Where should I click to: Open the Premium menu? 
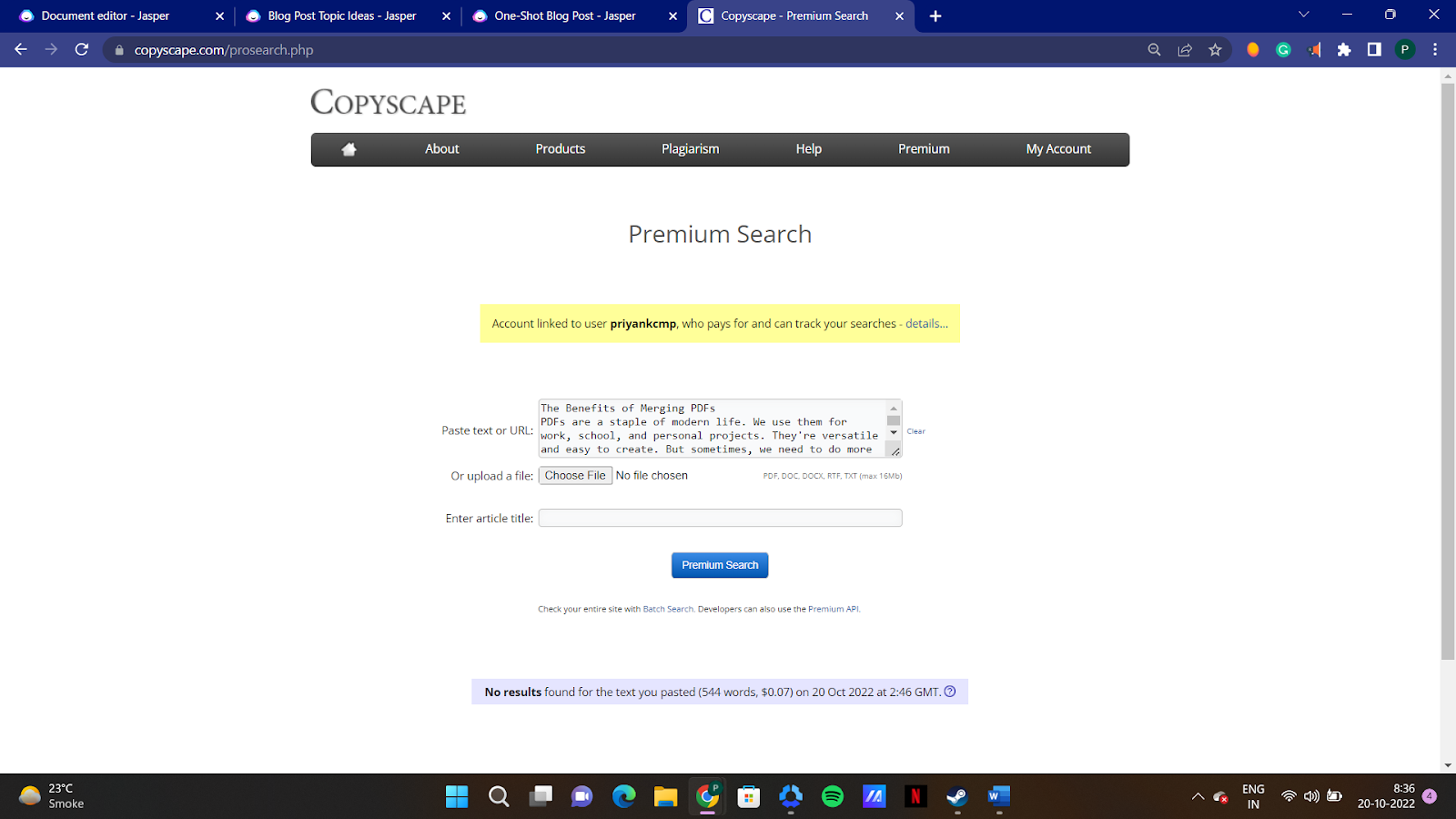[x=925, y=149]
